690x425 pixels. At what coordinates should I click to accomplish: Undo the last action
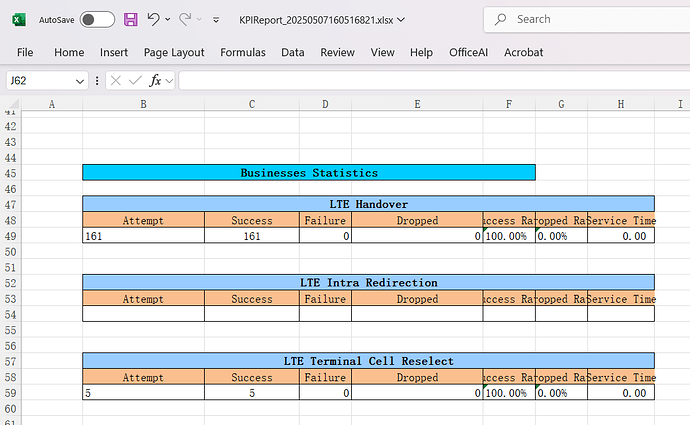click(x=153, y=19)
